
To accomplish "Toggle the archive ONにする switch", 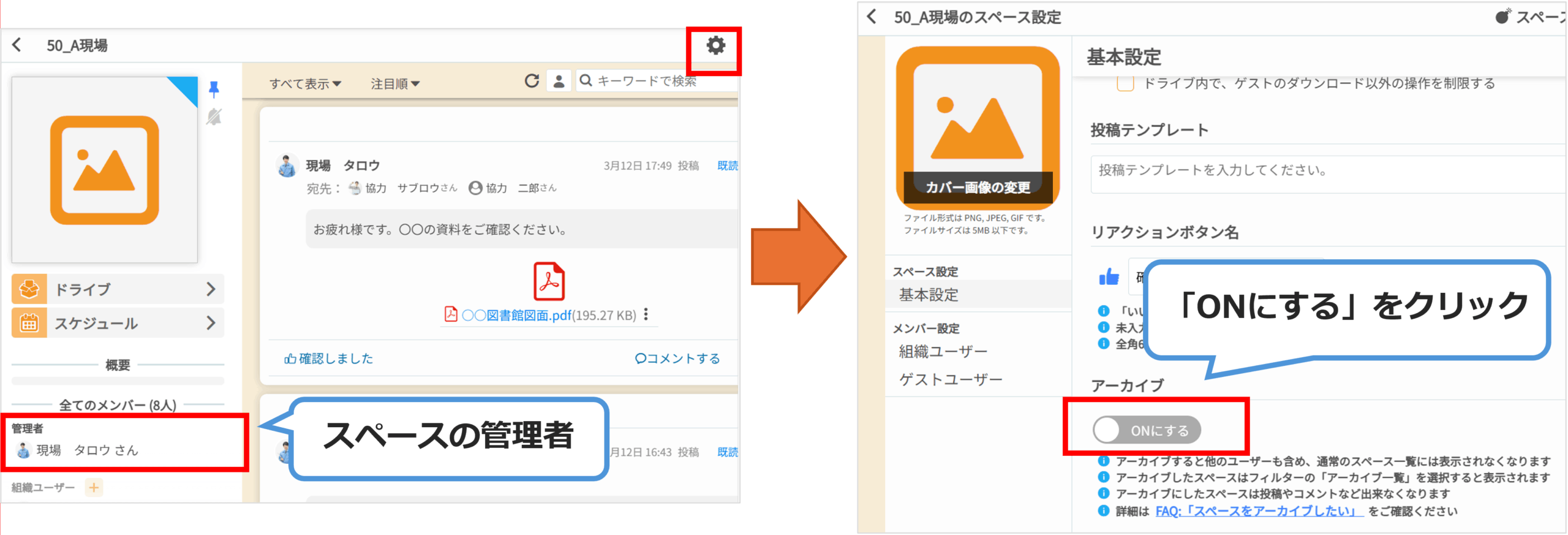I will [1146, 430].
